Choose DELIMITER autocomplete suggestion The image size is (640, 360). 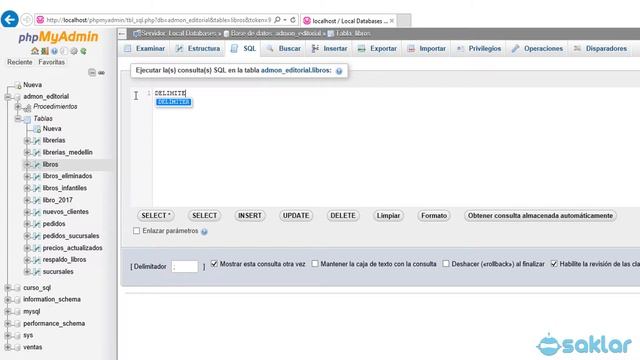pos(173,102)
